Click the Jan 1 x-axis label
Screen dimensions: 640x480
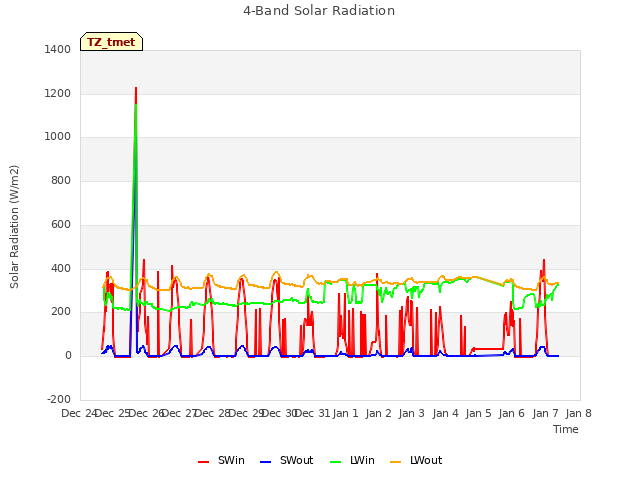click(345, 413)
